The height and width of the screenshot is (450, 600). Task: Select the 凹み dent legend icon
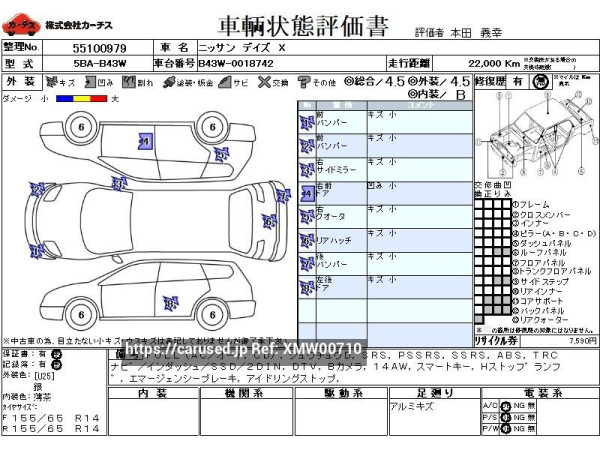point(90,82)
